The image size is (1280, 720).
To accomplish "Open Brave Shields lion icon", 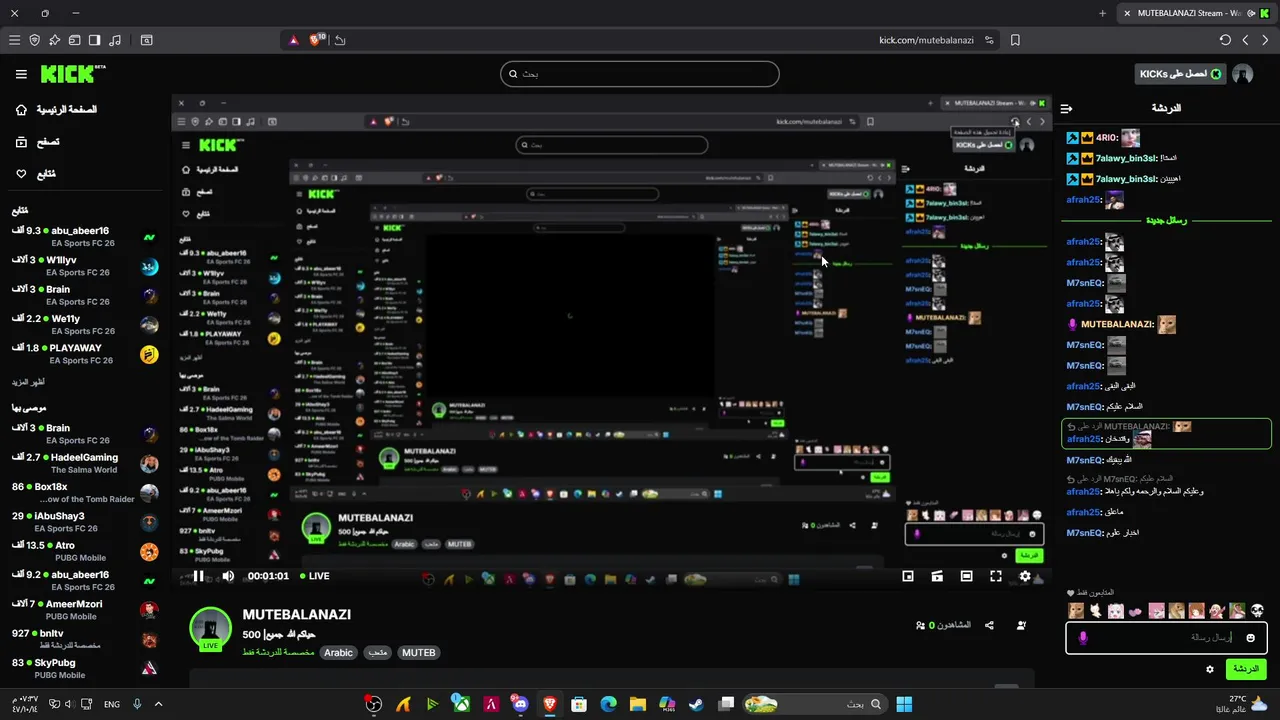I will 316,40.
